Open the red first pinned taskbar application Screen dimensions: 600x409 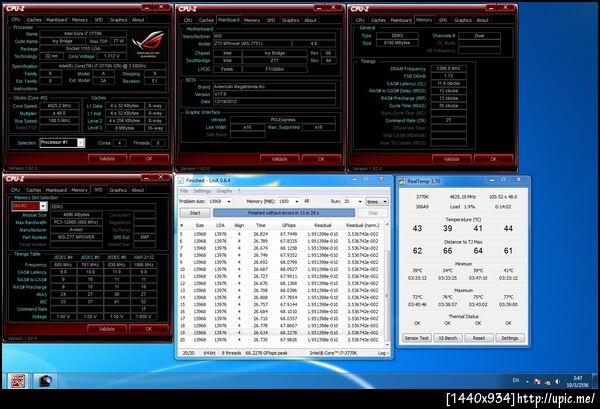(17, 381)
